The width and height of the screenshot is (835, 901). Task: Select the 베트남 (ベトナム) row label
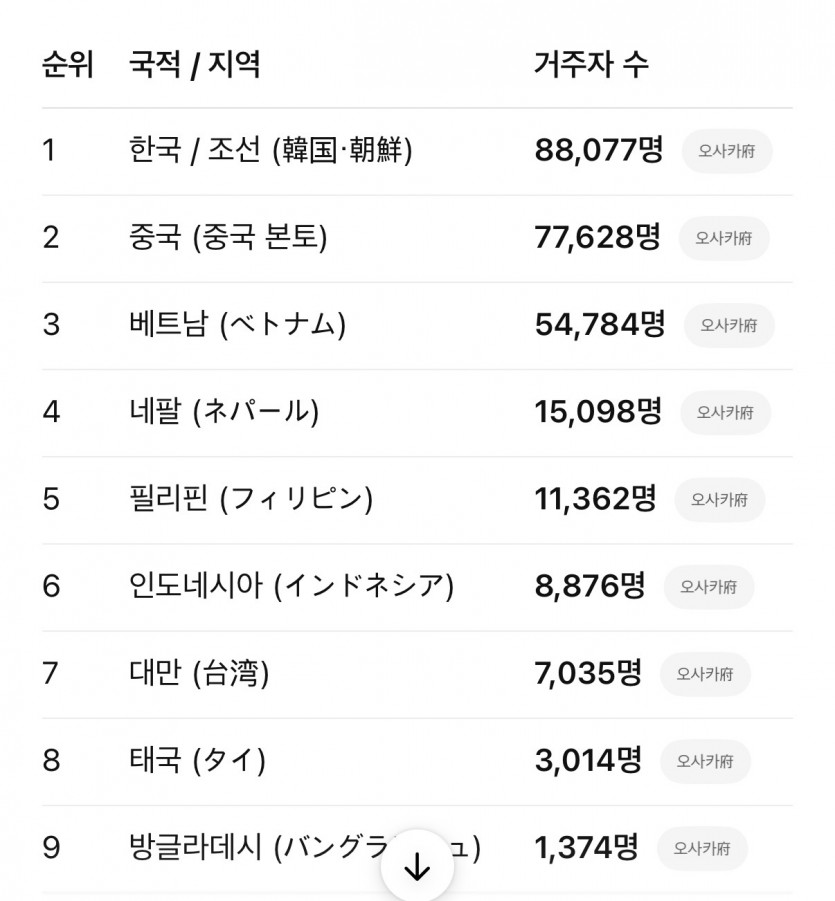(237, 325)
